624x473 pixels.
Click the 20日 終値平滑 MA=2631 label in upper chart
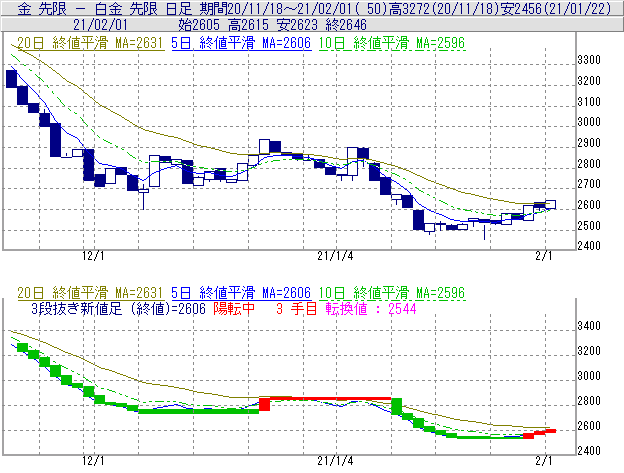point(90,43)
